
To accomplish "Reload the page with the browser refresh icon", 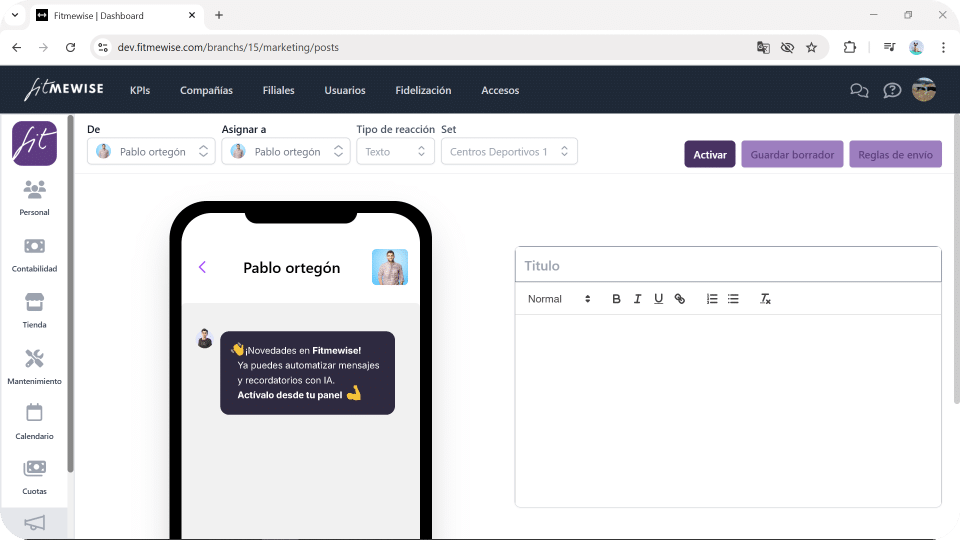I will pos(70,47).
